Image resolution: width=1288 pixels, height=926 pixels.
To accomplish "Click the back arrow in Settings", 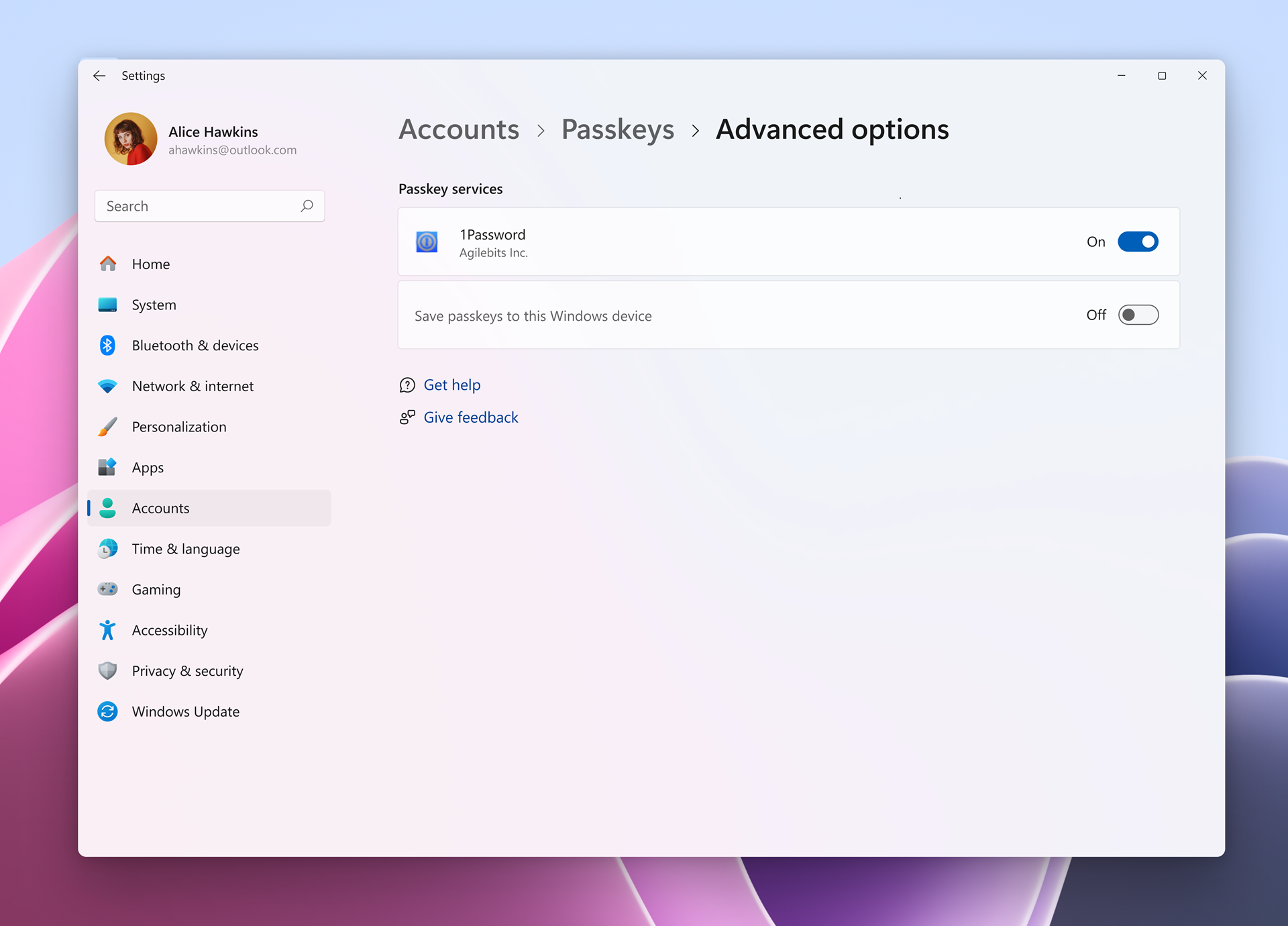I will [99, 76].
